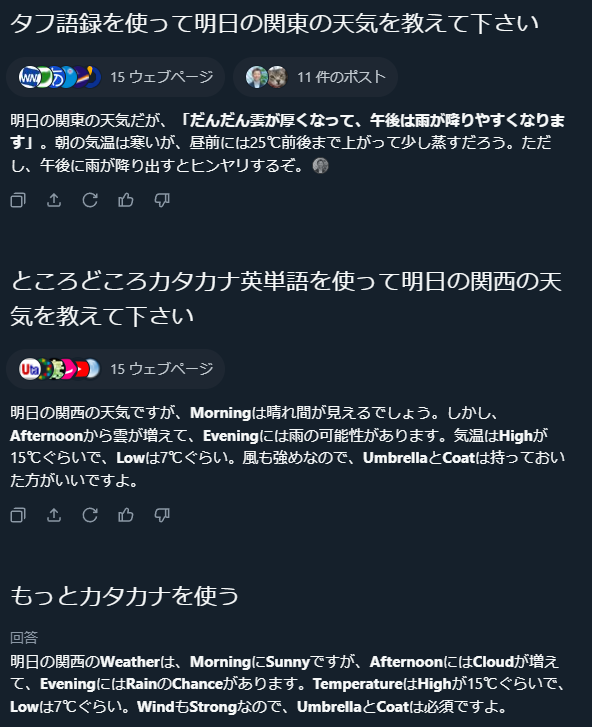Select the first question heading about タフ語録
Viewport: 592px width, 727px height.
pyautogui.click(x=274, y=23)
